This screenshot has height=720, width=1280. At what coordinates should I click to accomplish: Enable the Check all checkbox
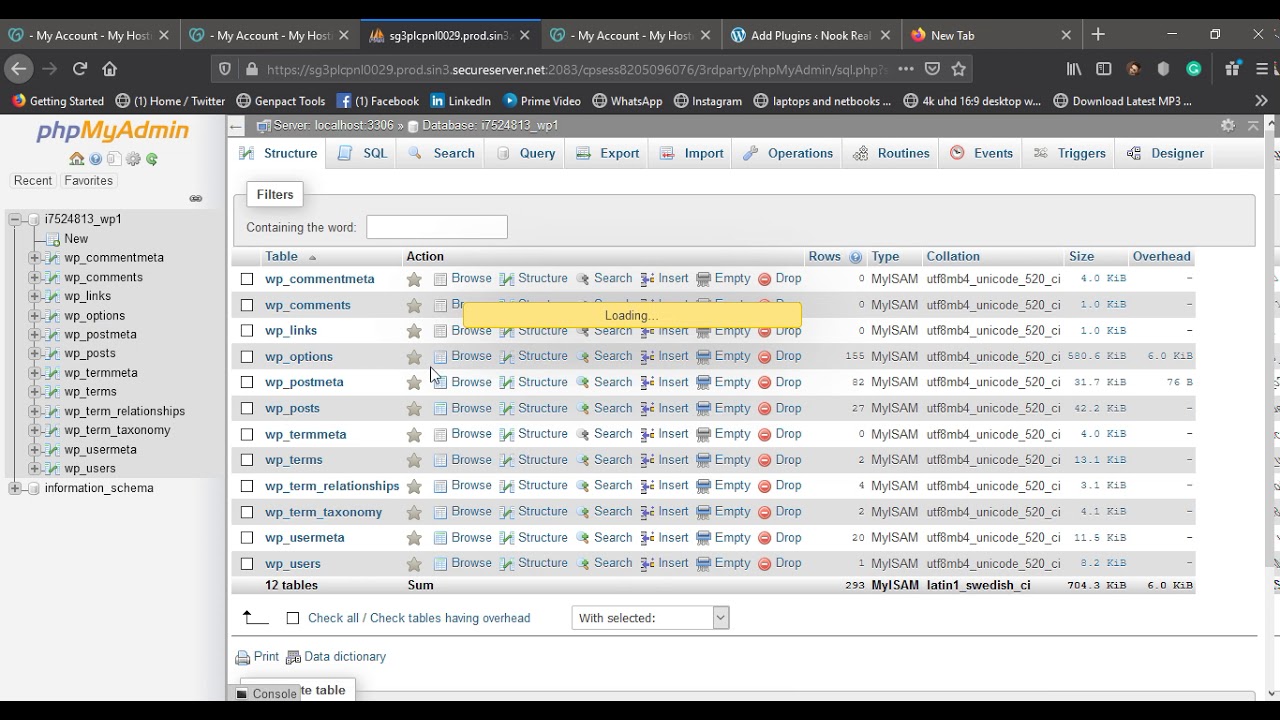(293, 618)
